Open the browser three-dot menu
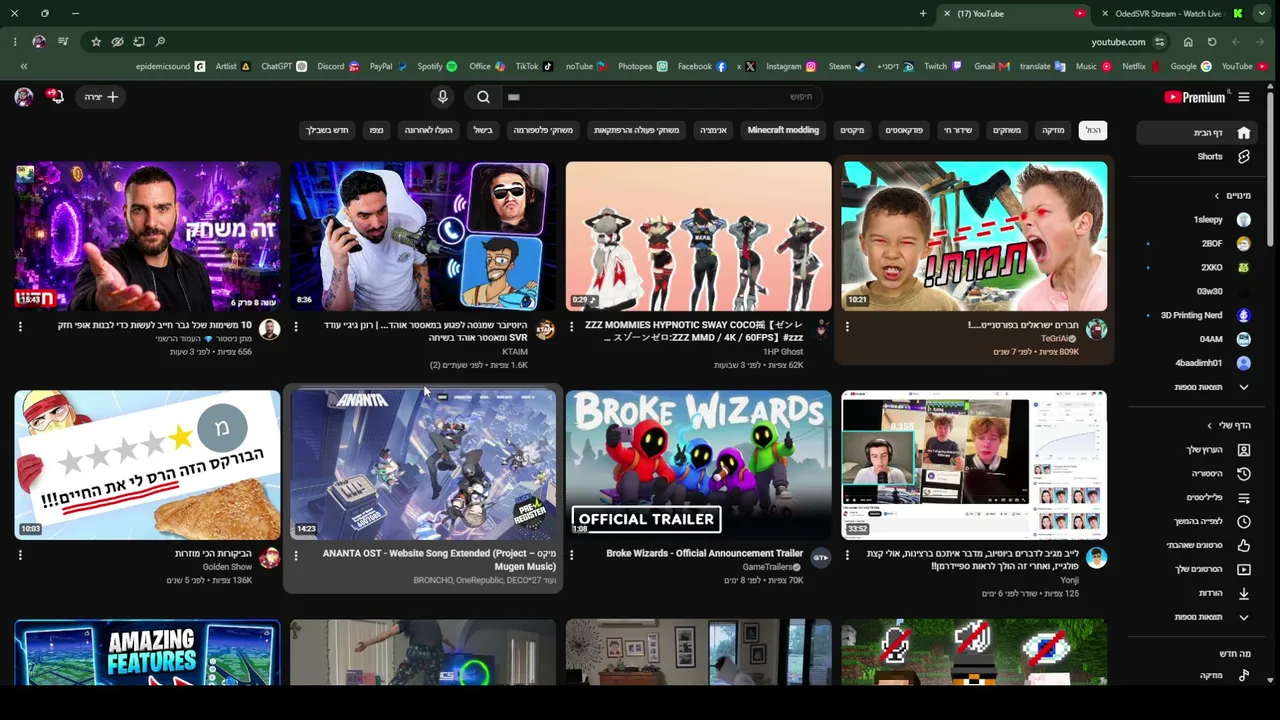 coord(15,42)
